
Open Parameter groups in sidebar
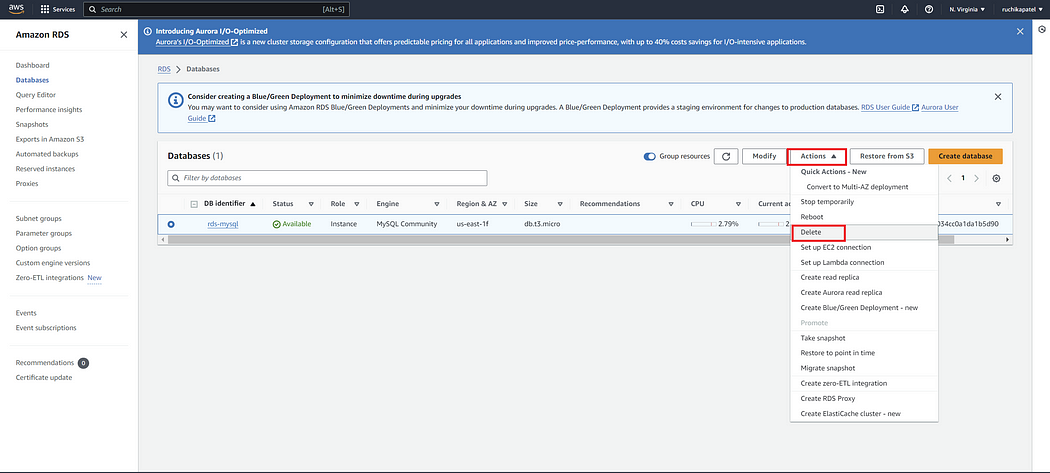[44, 233]
